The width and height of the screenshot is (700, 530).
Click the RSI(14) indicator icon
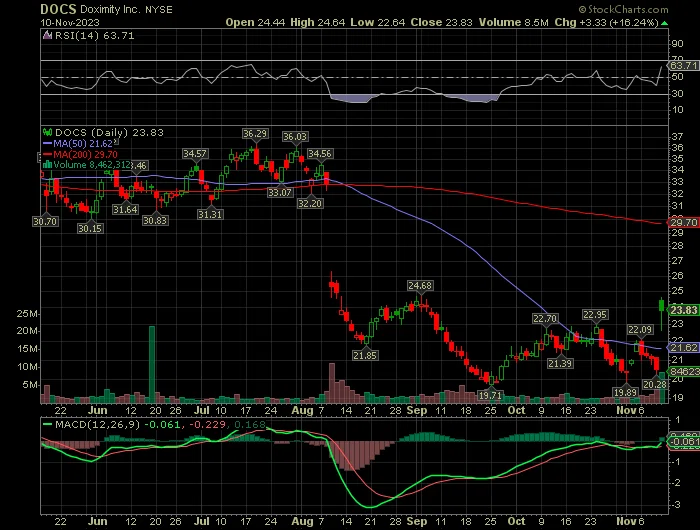click(47, 35)
